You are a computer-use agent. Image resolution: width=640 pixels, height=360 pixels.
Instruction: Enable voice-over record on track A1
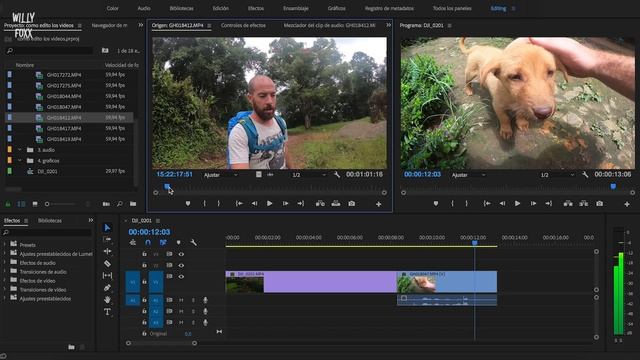click(x=205, y=300)
